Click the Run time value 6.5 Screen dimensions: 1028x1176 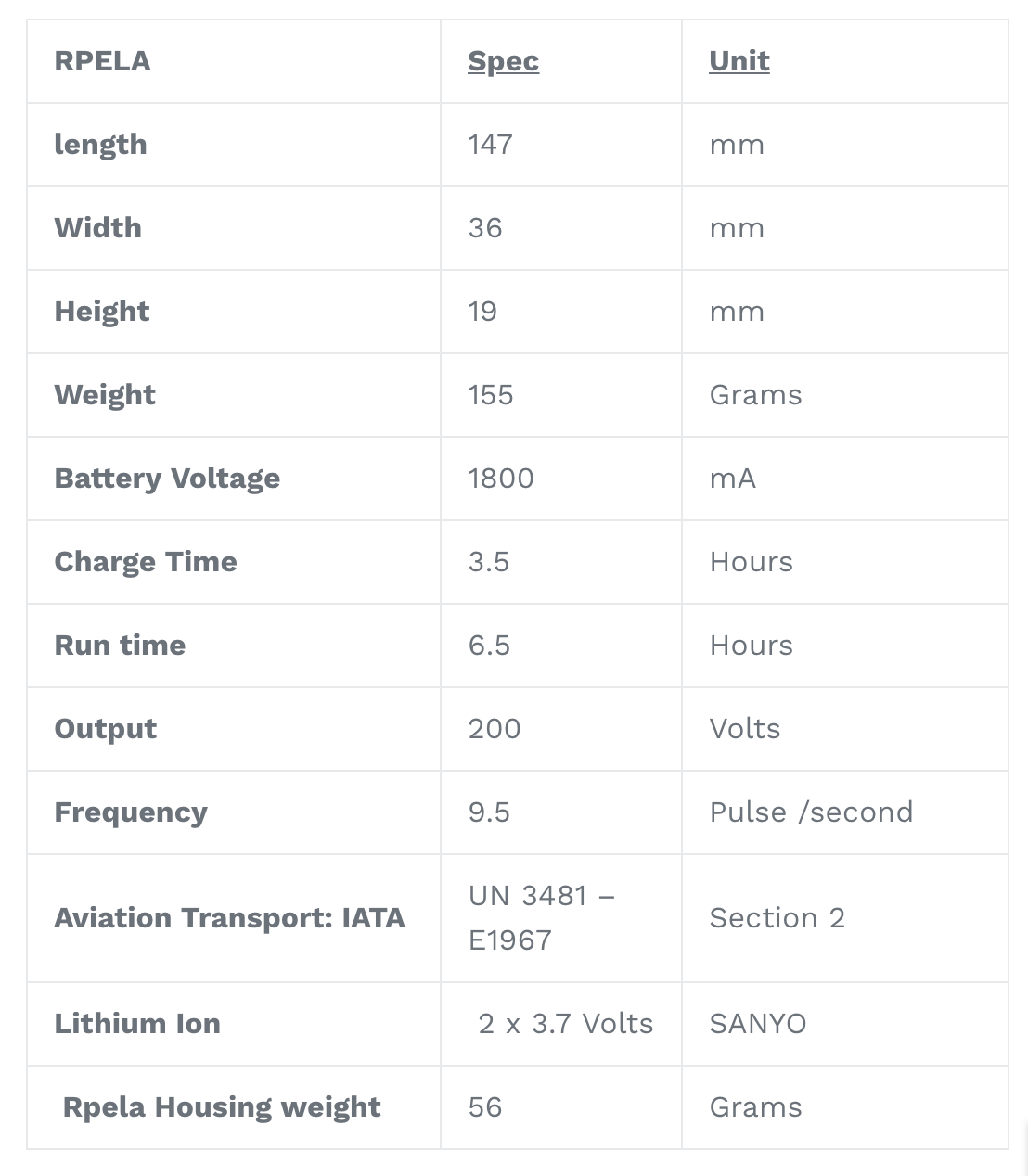tap(489, 646)
